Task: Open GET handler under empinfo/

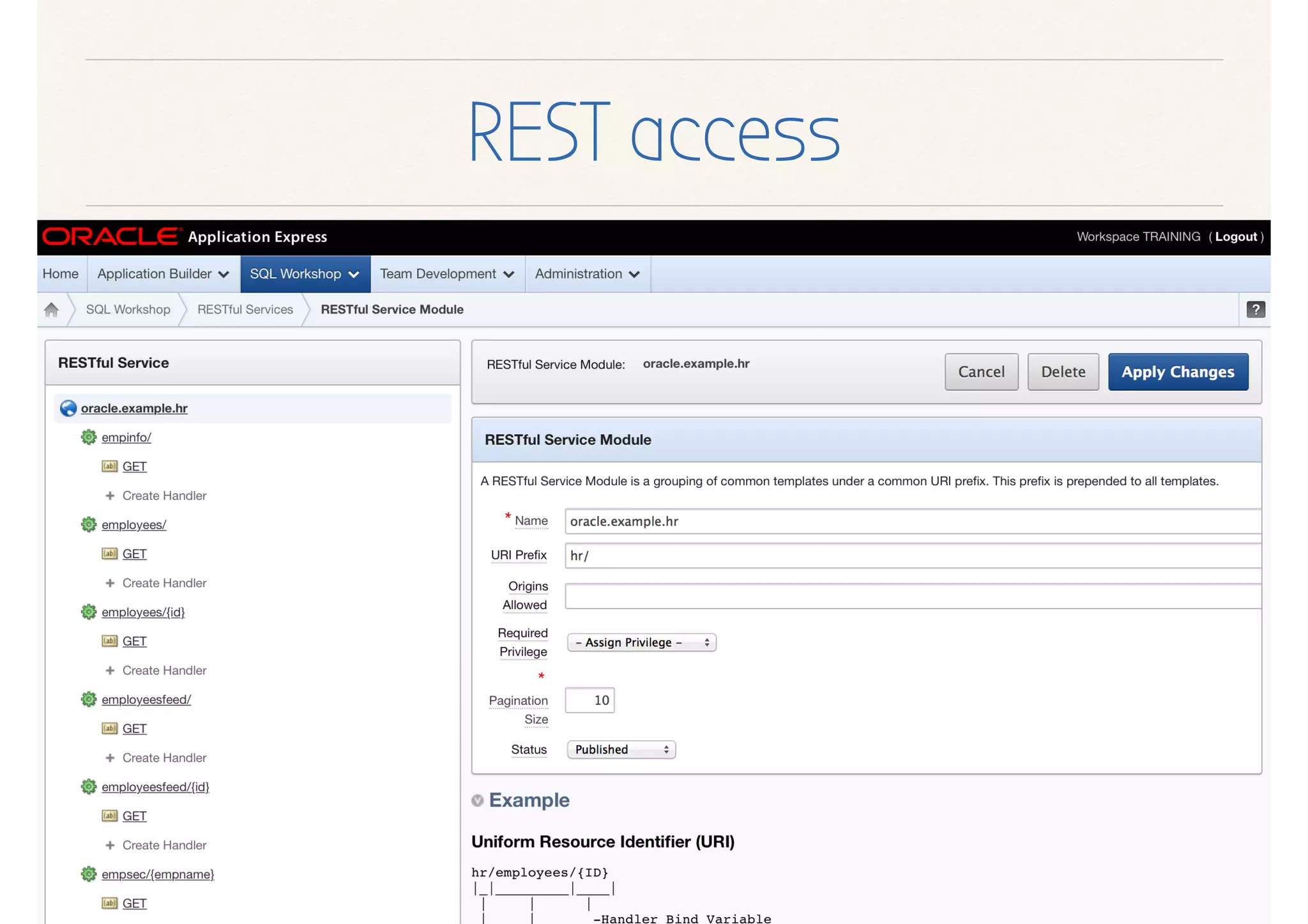Action: [x=134, y=467]
